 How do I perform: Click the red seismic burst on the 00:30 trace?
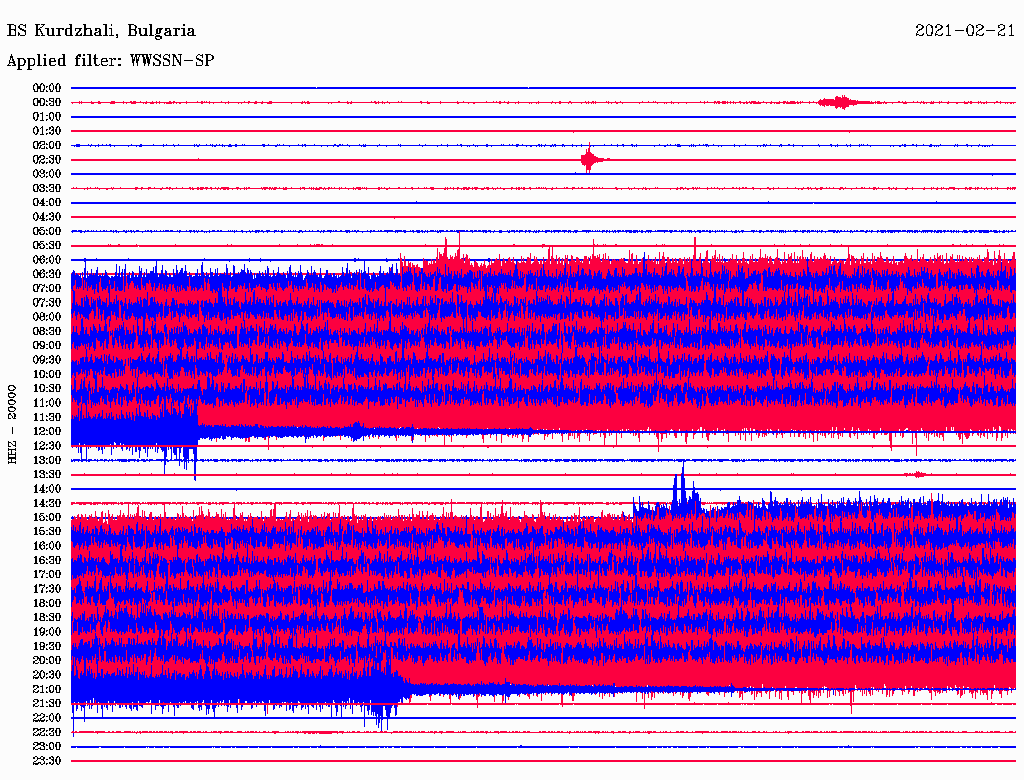point(840,102)
